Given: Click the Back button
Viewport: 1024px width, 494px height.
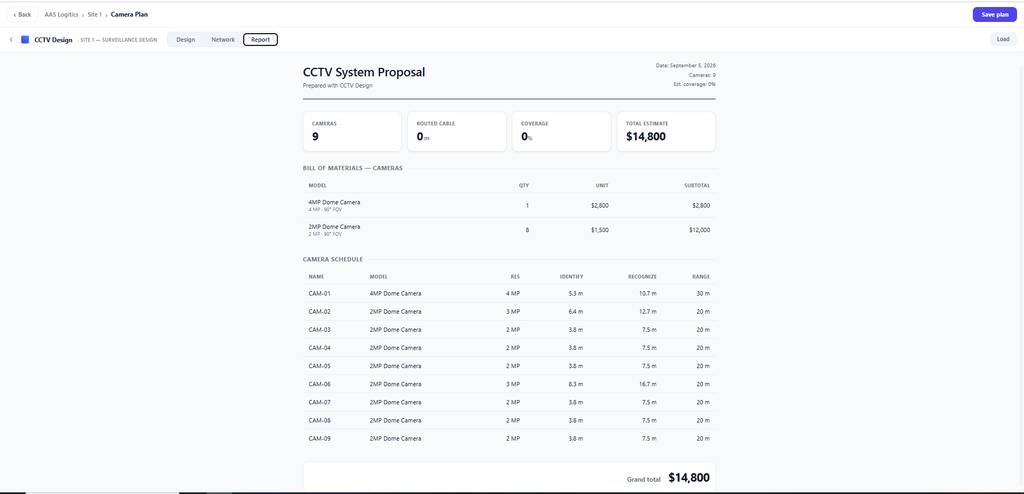Looking at the screenshot, I should (22, 14).
